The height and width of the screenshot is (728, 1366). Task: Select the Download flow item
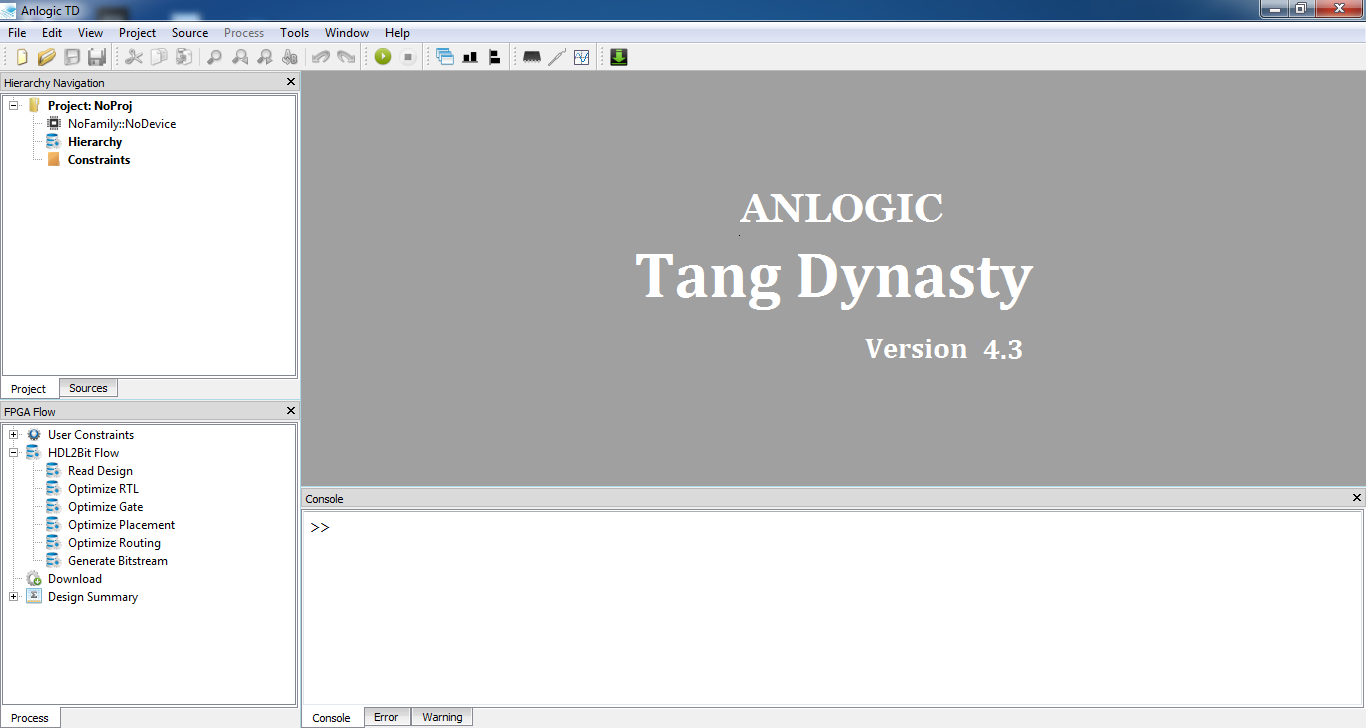click(x=75, y=579)
